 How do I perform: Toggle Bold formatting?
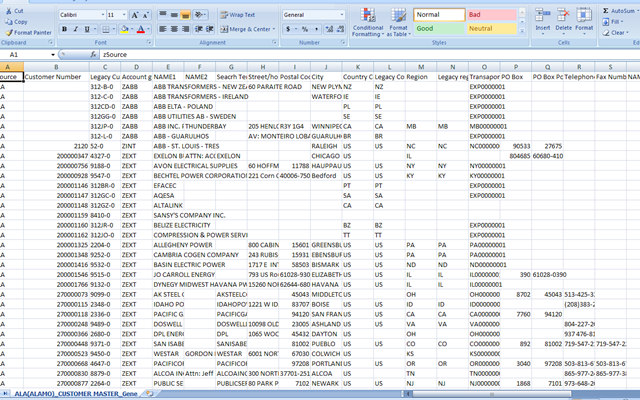64,29
